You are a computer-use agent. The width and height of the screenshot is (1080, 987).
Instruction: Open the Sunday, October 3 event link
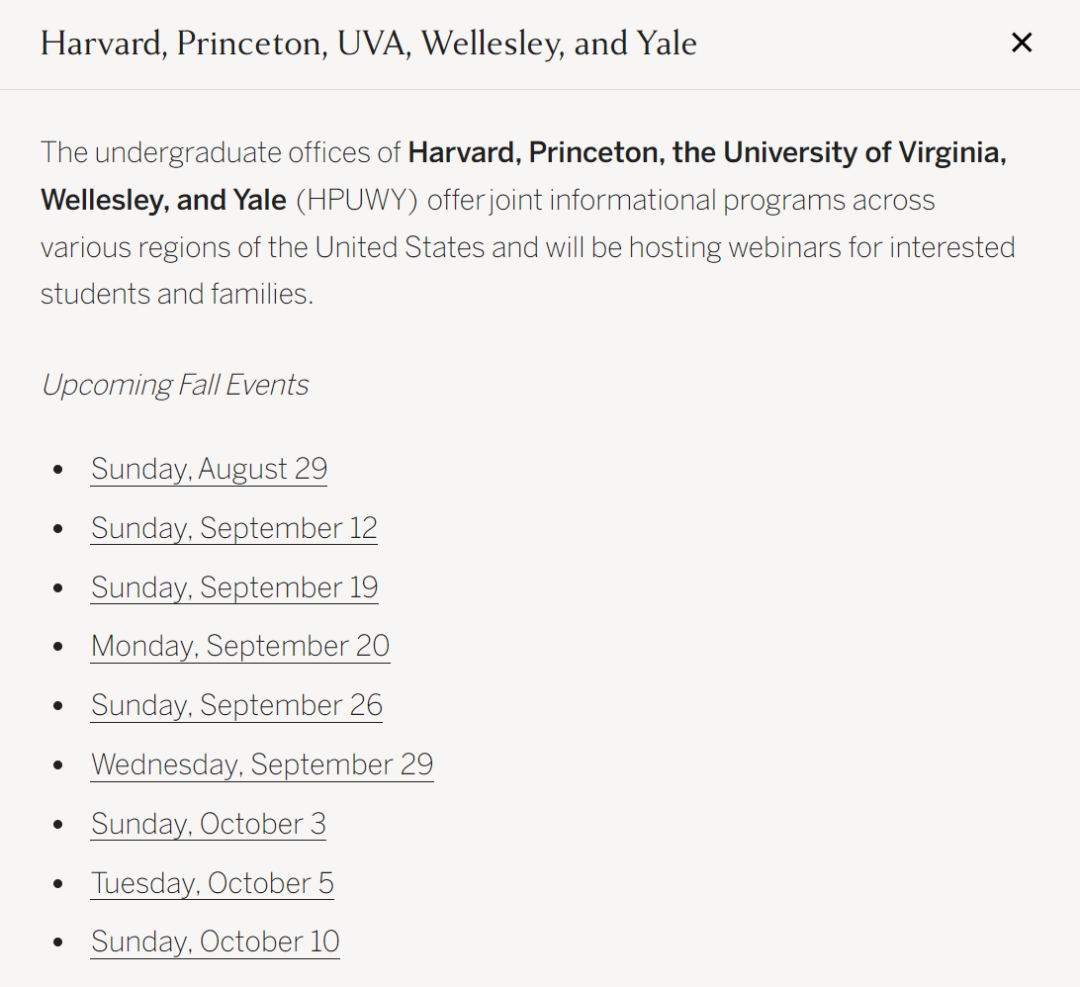[208, 824]
